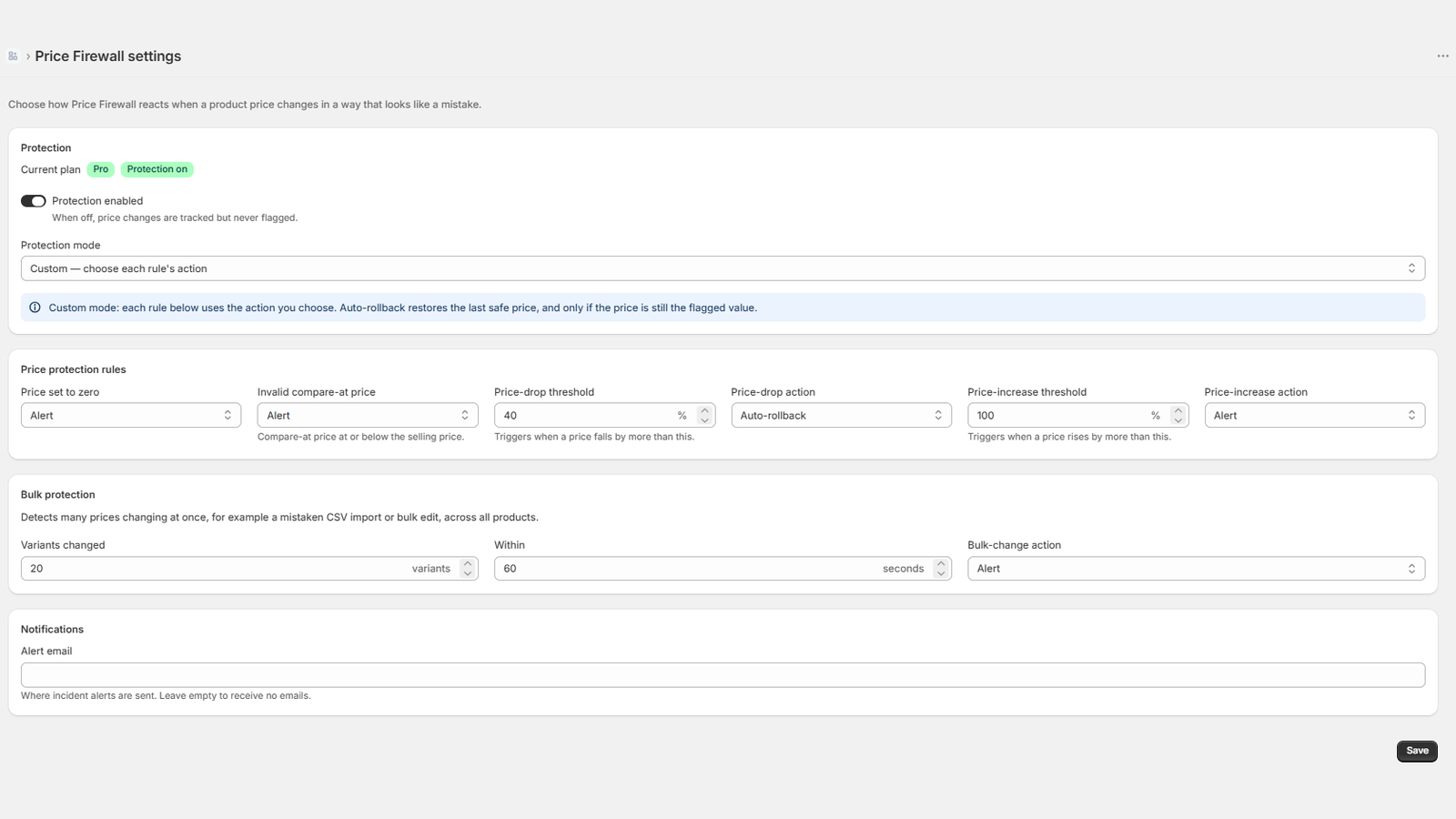Open the Price set to zero dropdown
The height and width of the screenshot is (819, 1456).
pyautogui.click(x=131, y=415)
